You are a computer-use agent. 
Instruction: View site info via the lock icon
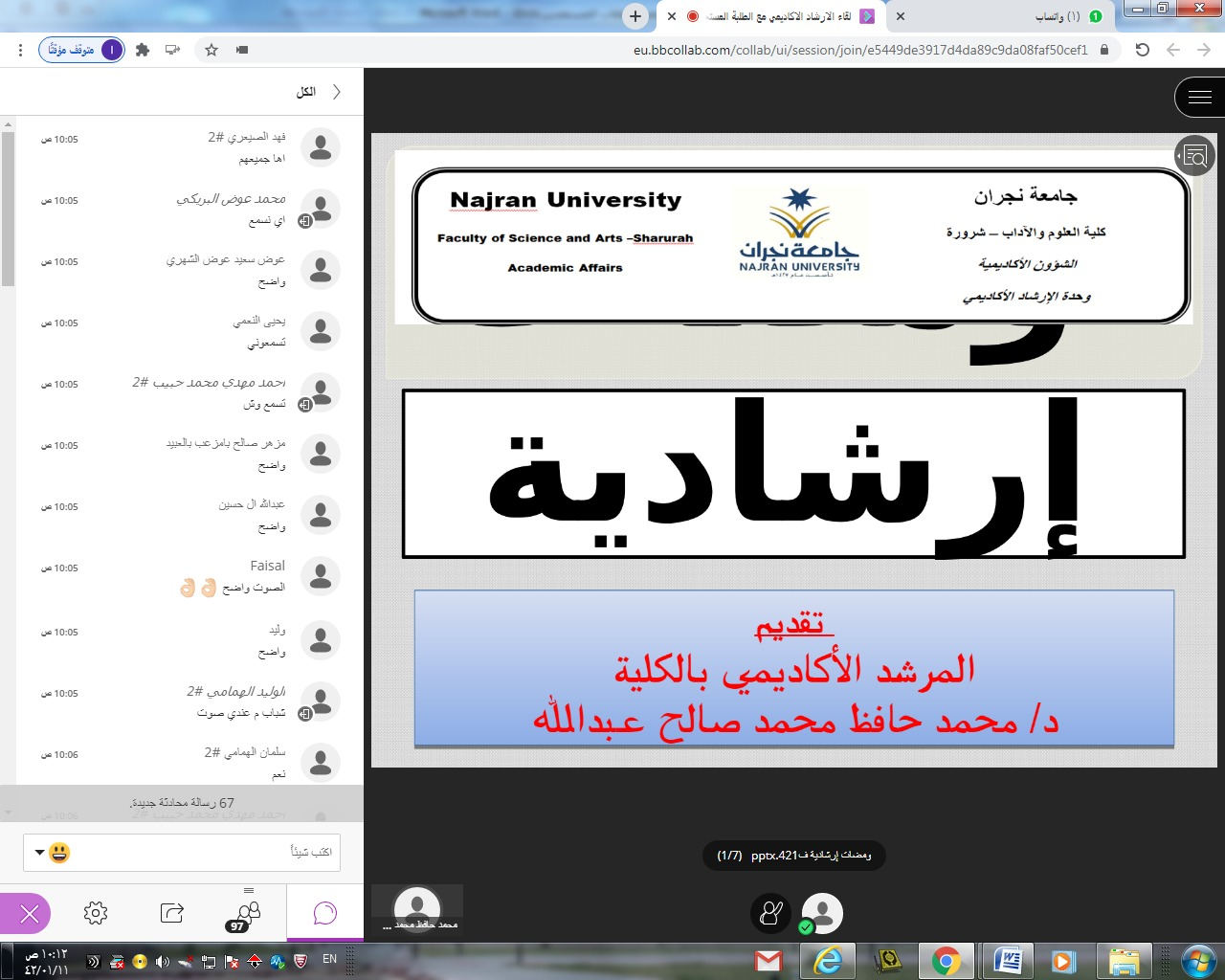click(1104, 50)
